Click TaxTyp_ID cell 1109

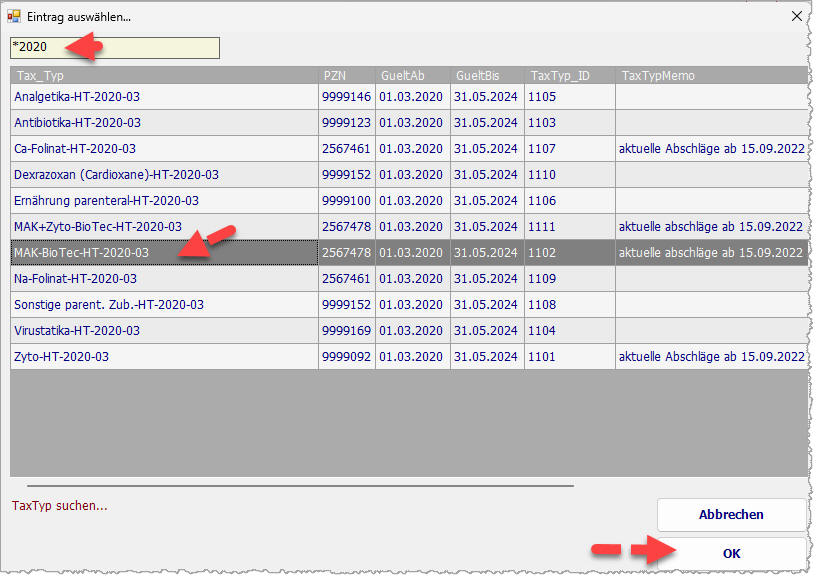[570, 279]
